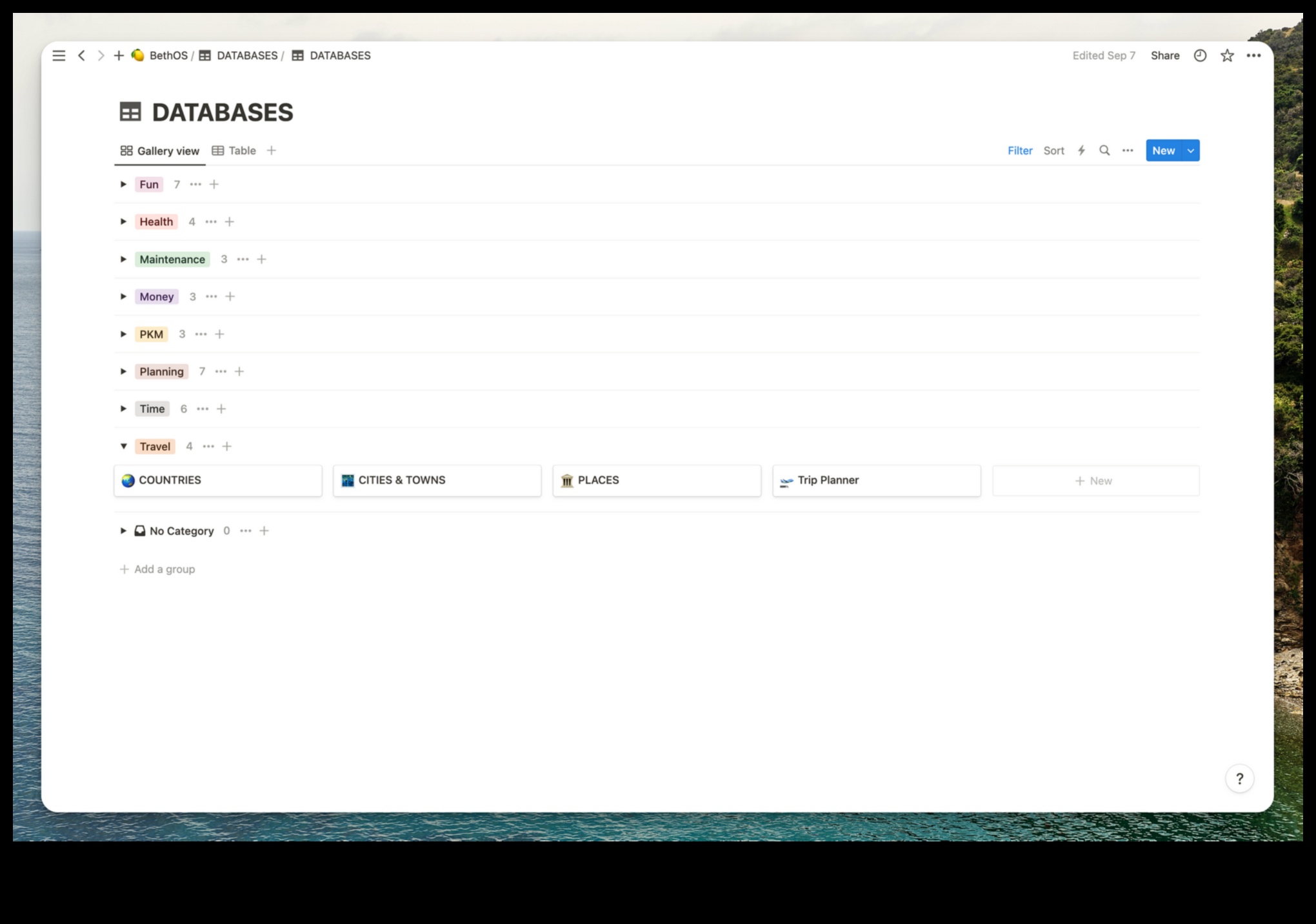Click the Filter icon
The image size is (1316, 924).
point(1020,150)
